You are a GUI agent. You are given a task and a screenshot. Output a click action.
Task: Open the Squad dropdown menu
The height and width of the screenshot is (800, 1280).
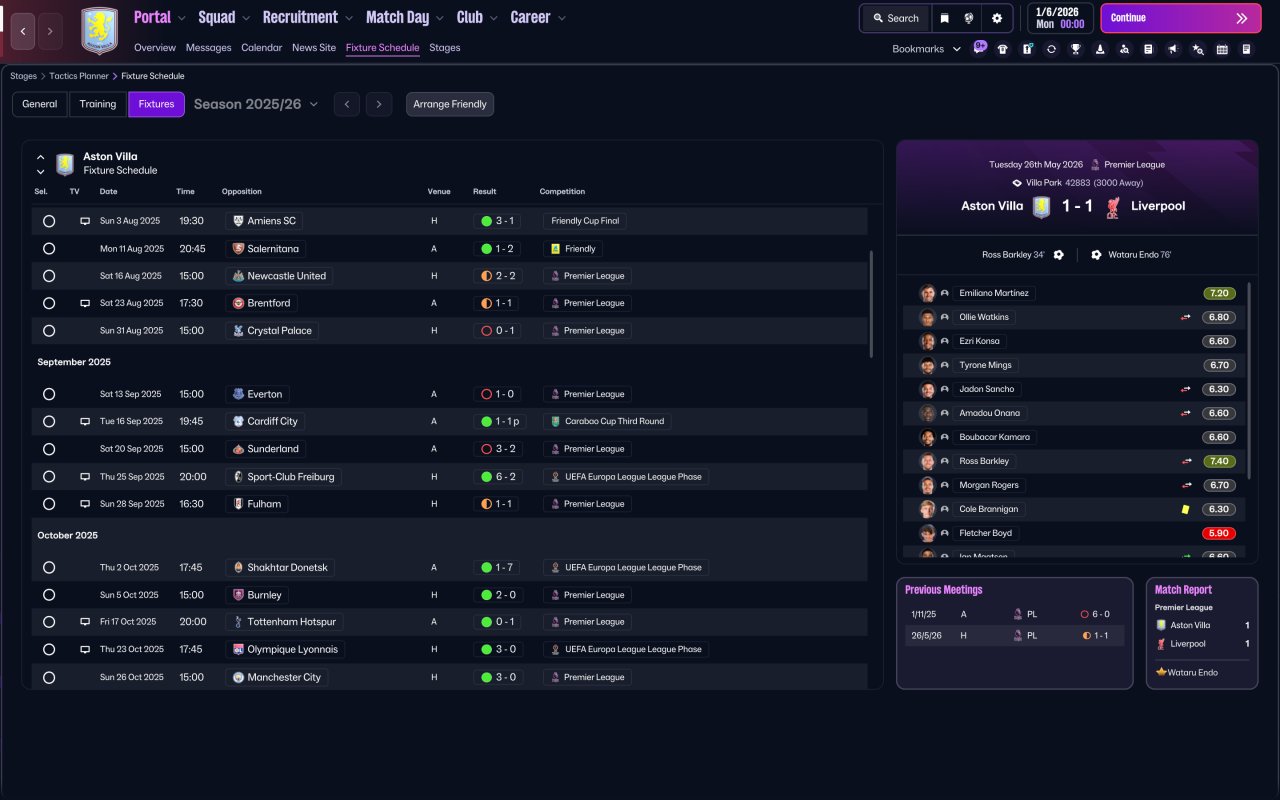(225, 17)
